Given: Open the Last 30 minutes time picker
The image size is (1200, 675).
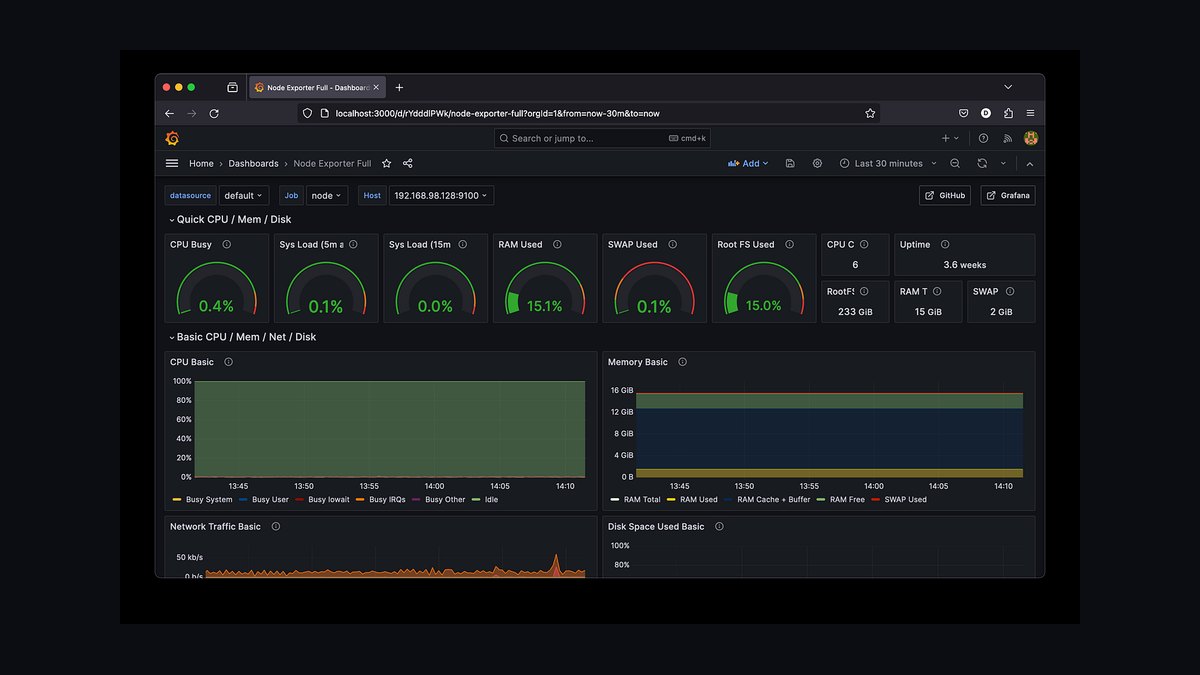Looking at the screenshot, I should click(x=888, y=163).
